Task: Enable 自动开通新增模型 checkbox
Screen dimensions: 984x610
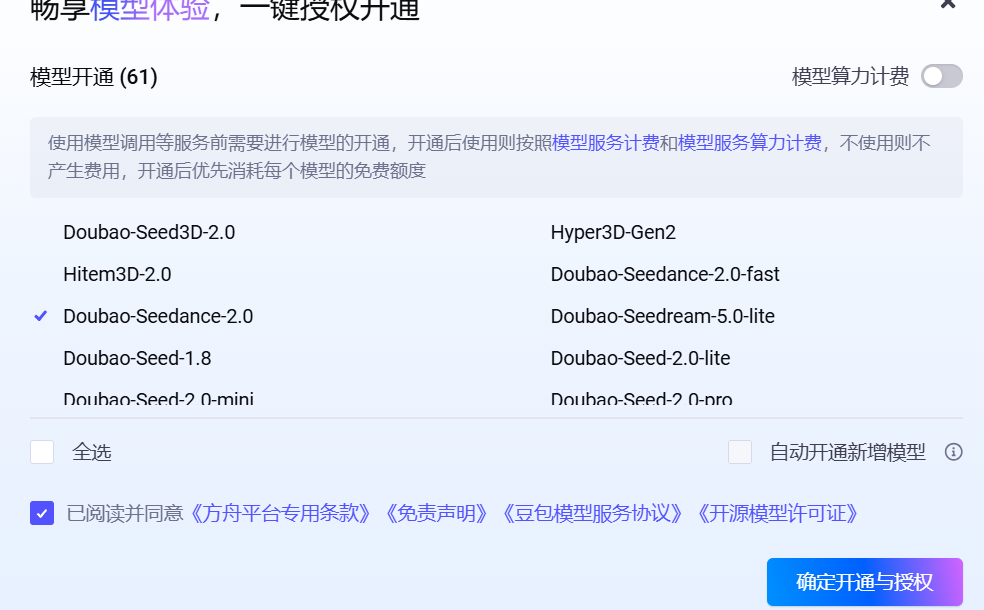Action: [740, 452]
